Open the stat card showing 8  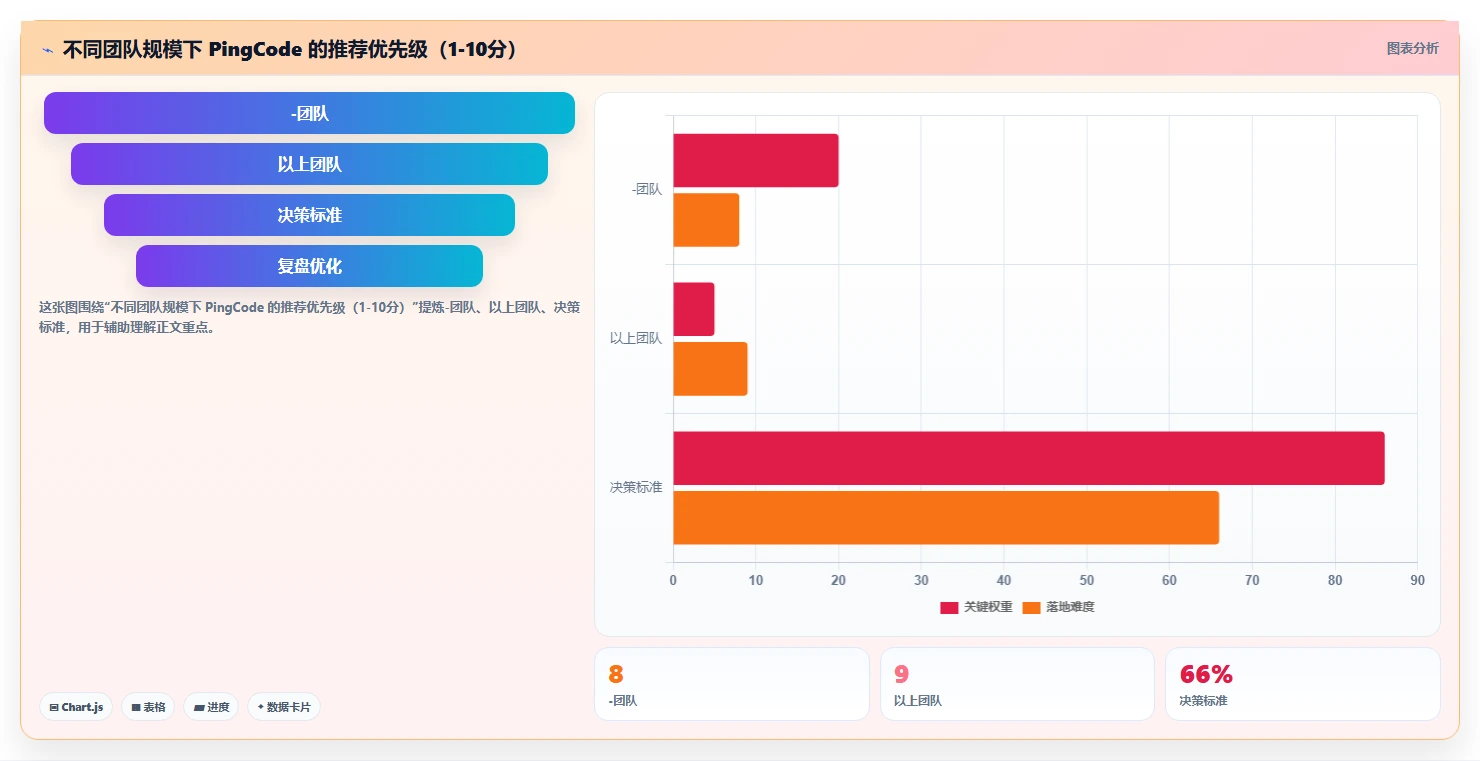(x=732, y=684)
